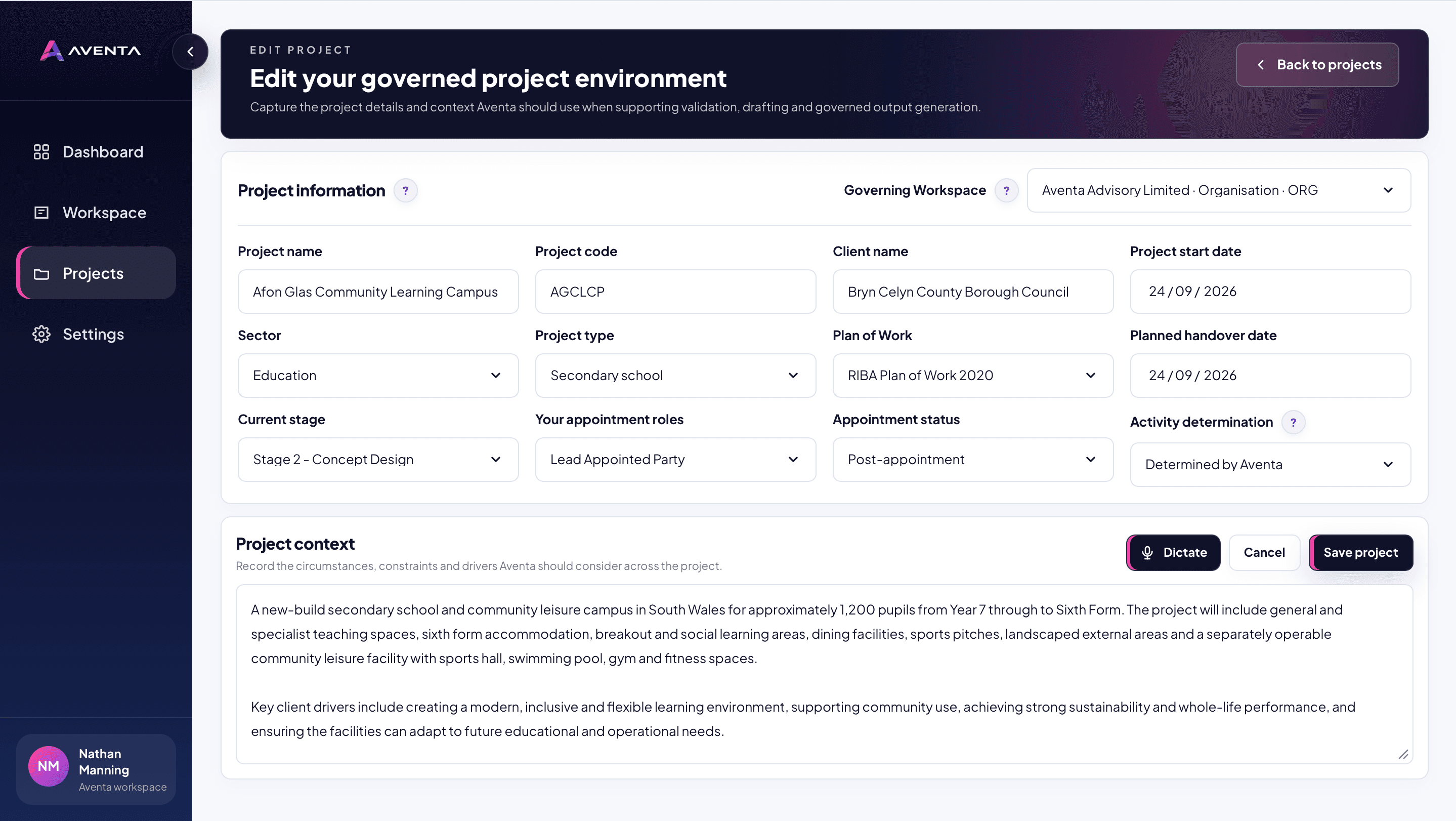The height and width of the screenshot is (821, 1456).
Task: Collapse the sidebar with the chevron button
Action: pyautogui.click(x=191, y=52)
